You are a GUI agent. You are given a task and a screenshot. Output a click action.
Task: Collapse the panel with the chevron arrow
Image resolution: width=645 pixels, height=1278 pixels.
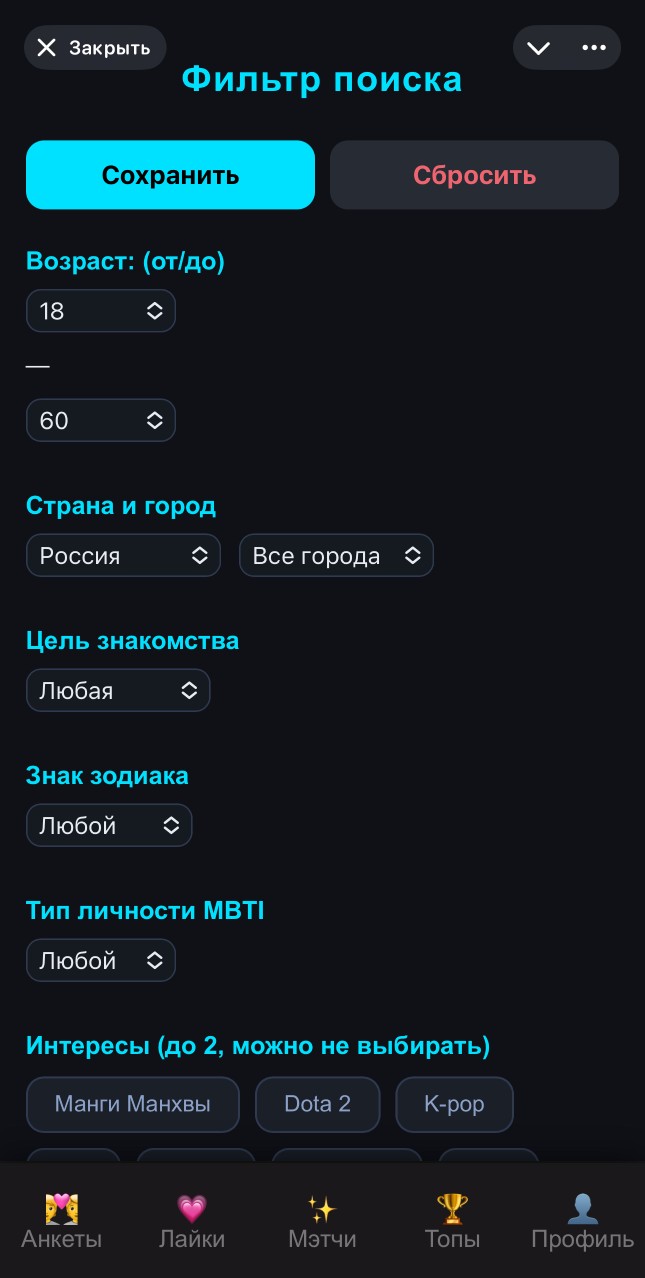click(539, 47)
